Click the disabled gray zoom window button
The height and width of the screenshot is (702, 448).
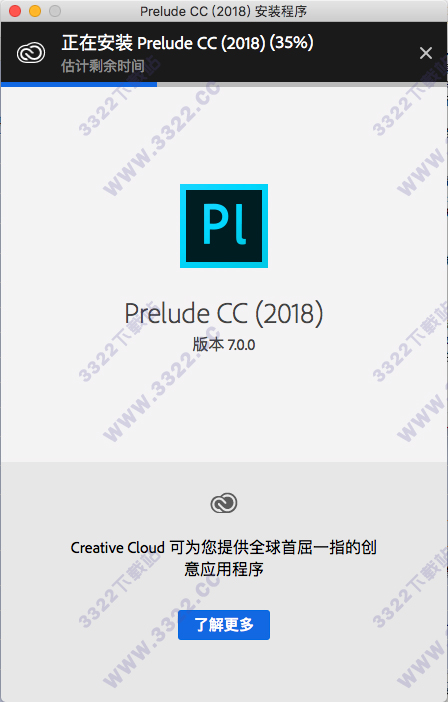(55, 11)
